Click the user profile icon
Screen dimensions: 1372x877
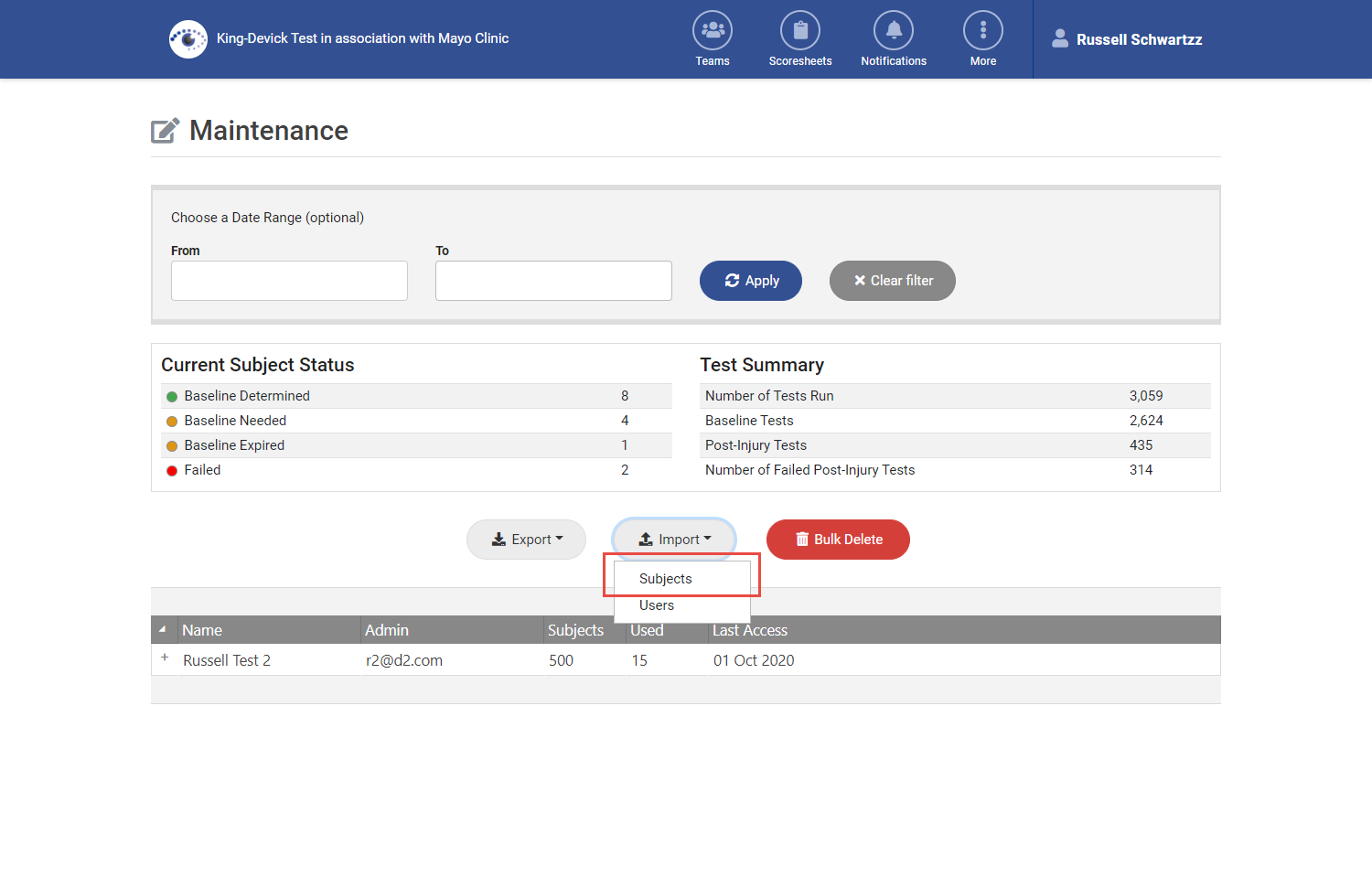click(x=1060, y=38)
